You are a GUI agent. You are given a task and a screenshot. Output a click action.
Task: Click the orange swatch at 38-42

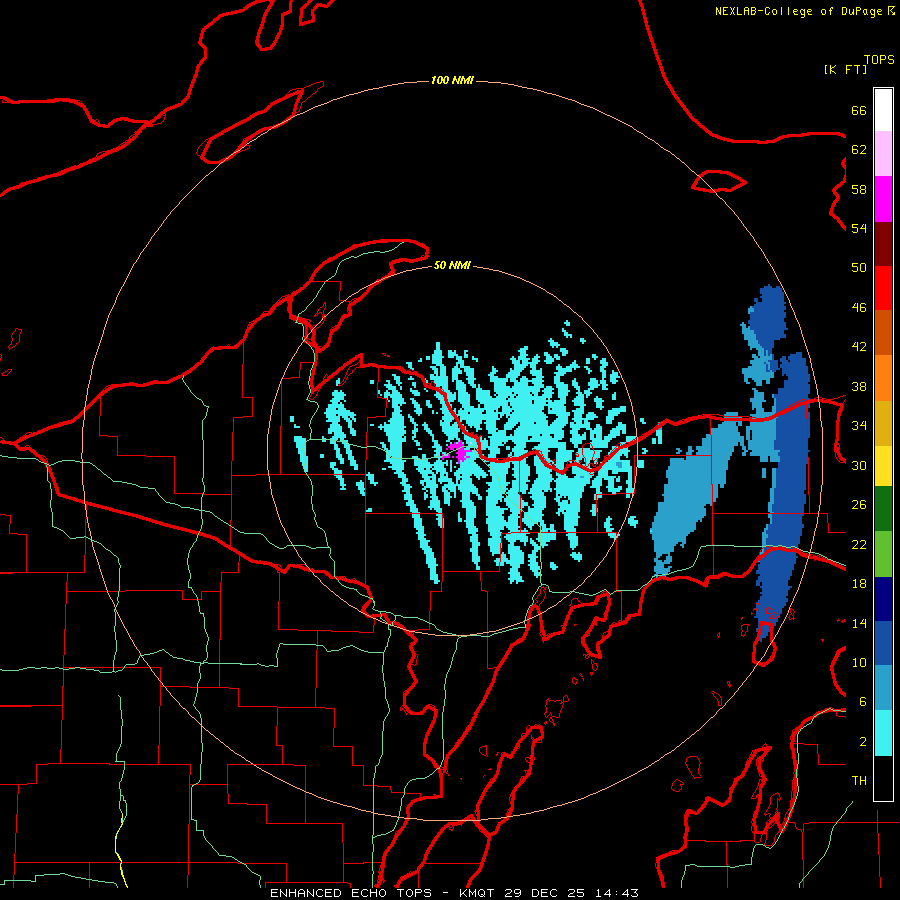pos(883,378)
